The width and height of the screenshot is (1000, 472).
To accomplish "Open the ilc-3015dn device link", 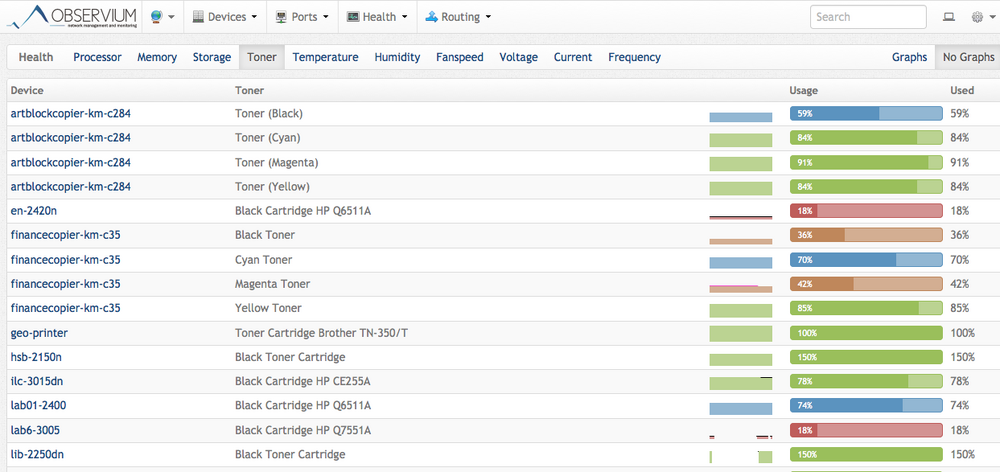I will pos(37,381).
